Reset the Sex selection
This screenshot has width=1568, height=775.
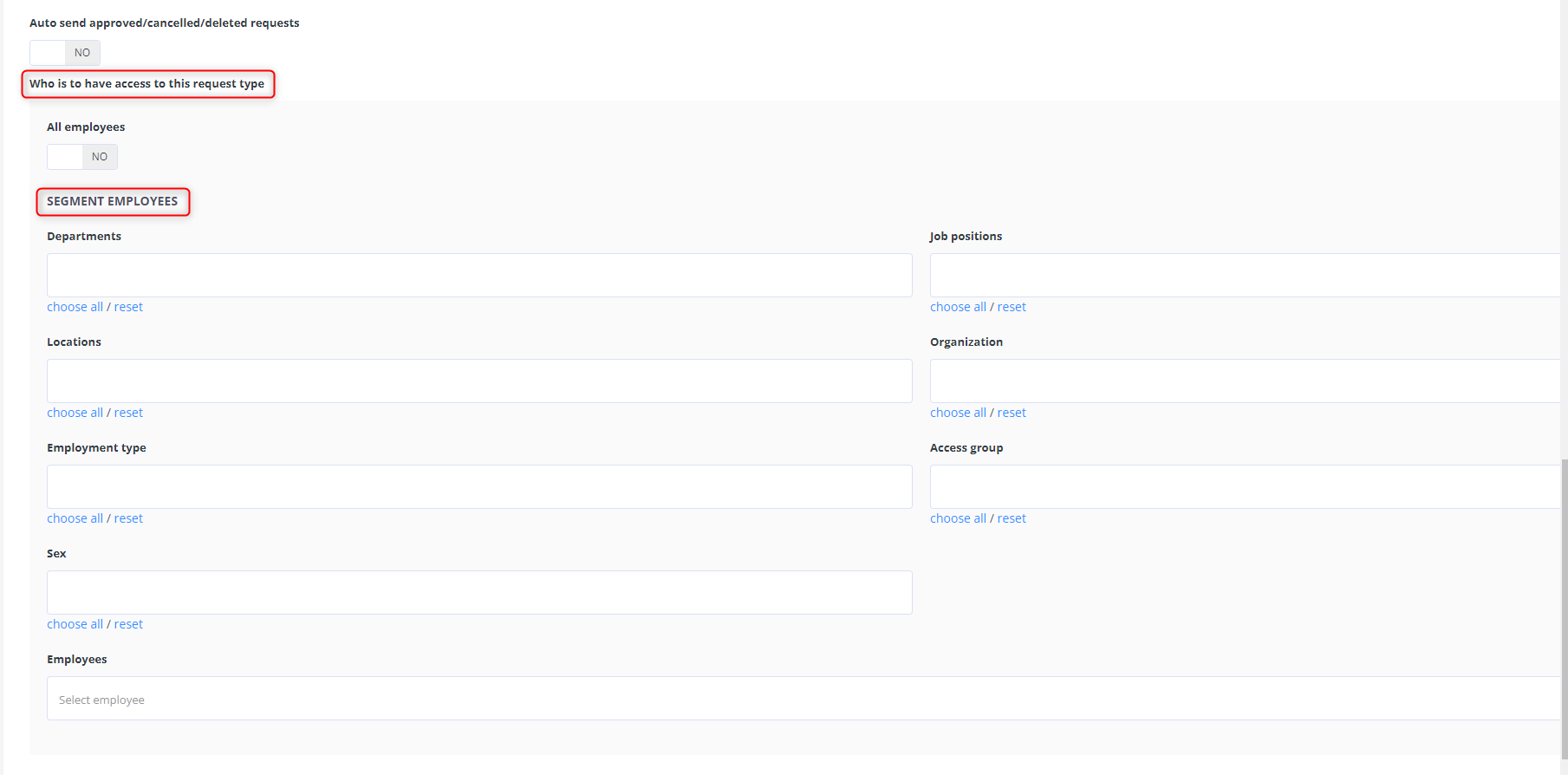[x=128, y=624]
